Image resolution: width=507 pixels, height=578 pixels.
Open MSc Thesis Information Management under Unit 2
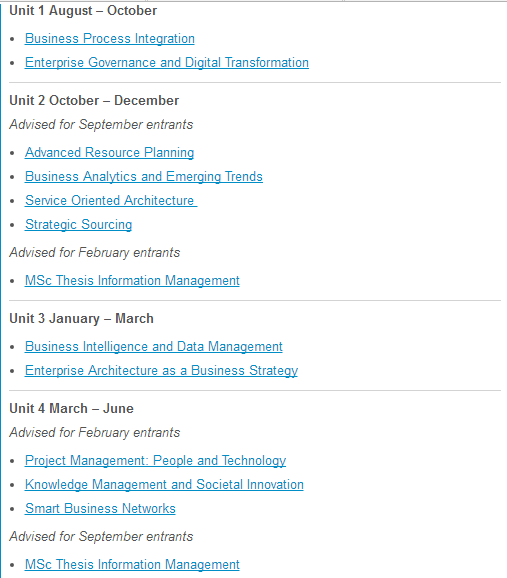pyautogui.click(x=132, y=280)
